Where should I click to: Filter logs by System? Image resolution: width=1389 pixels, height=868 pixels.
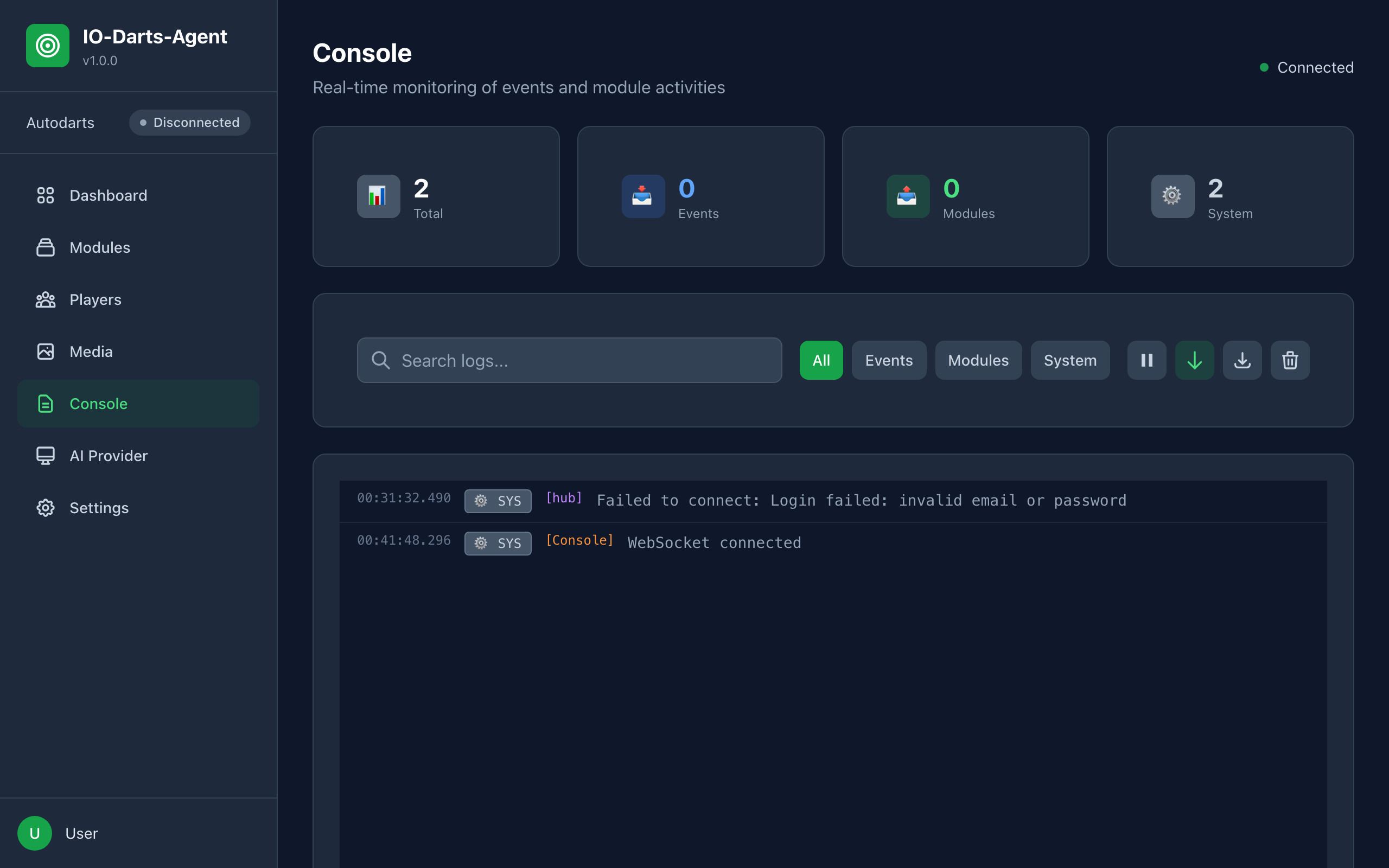pyautogui.click(x=1070, y=360)
